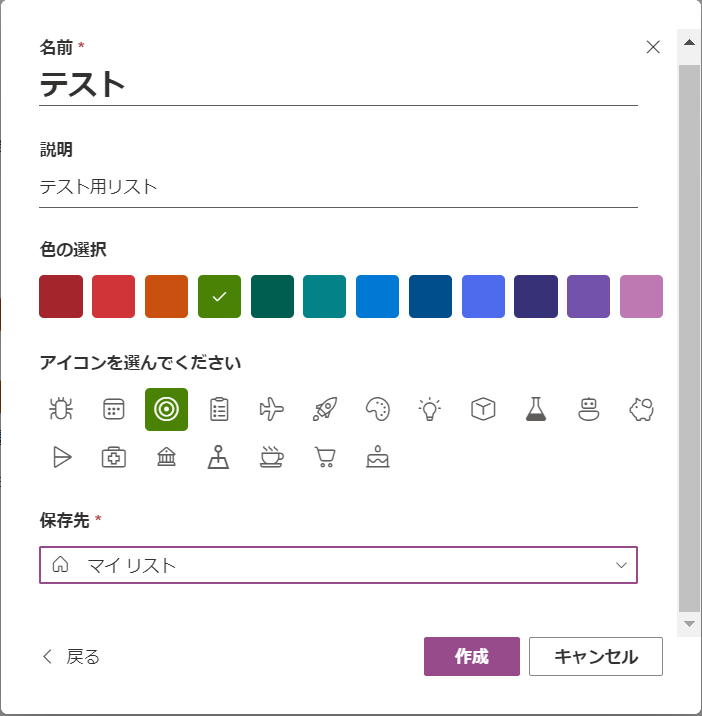Select the rocket icon
Viewport: 702px width, 716px height.
(325, 409)
